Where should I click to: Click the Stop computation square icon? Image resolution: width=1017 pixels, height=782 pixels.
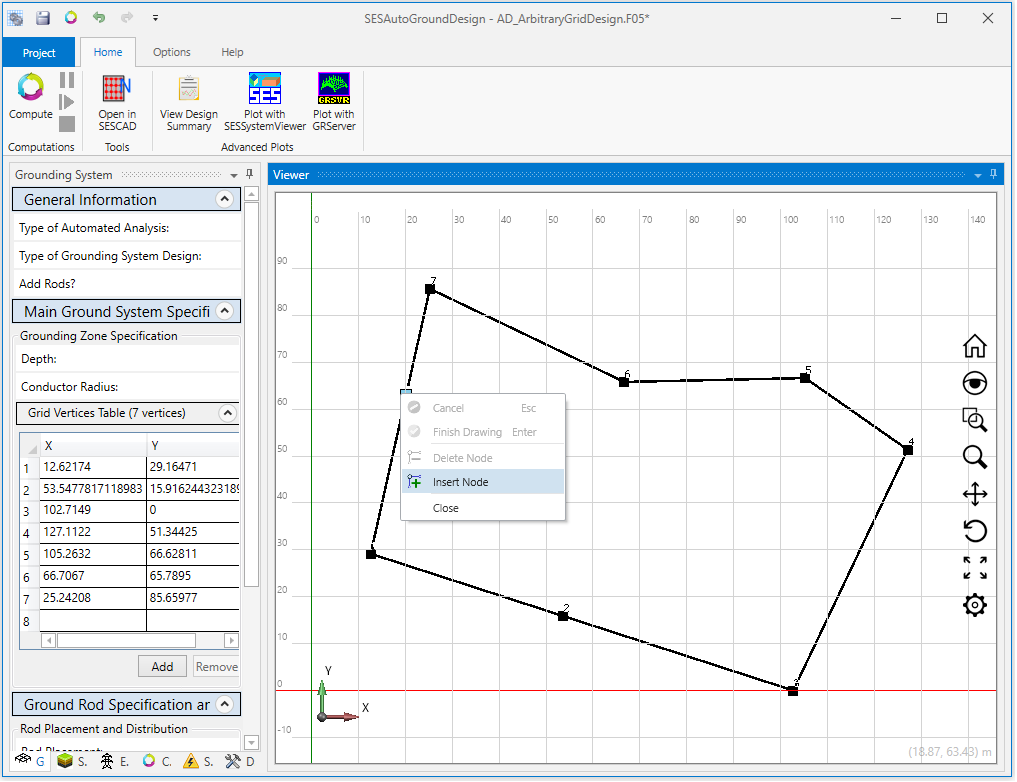tap(67, 124)
